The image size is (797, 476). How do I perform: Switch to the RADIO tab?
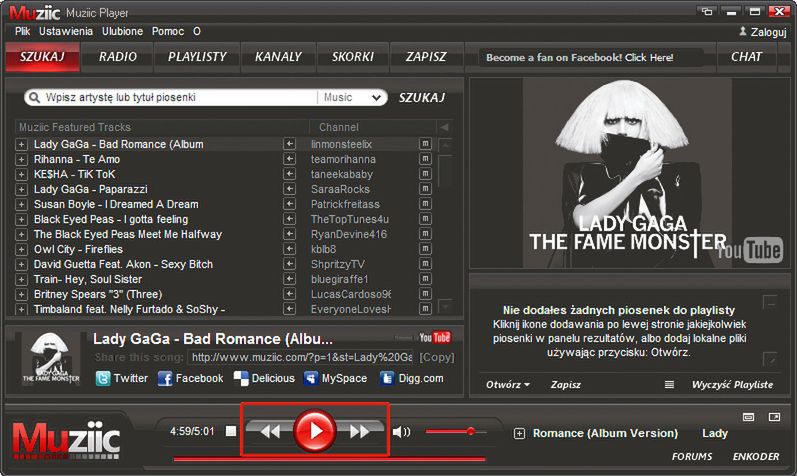(x=118, y=57)
